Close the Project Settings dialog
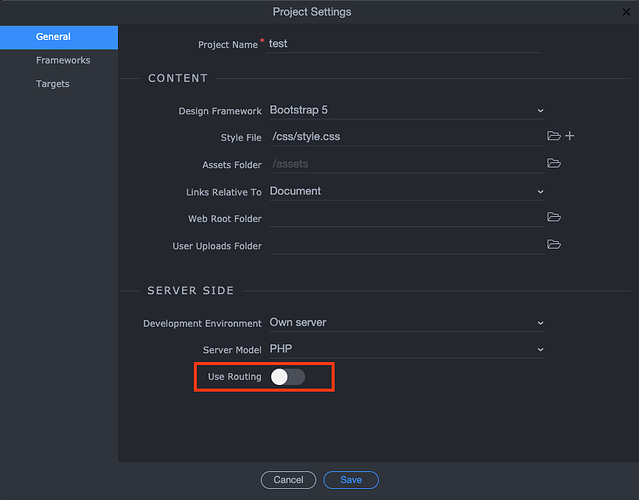 (626, 12)
